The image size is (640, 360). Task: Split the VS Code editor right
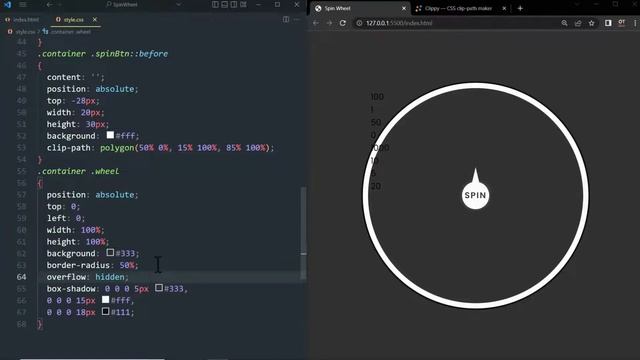[x=286, y=19]
